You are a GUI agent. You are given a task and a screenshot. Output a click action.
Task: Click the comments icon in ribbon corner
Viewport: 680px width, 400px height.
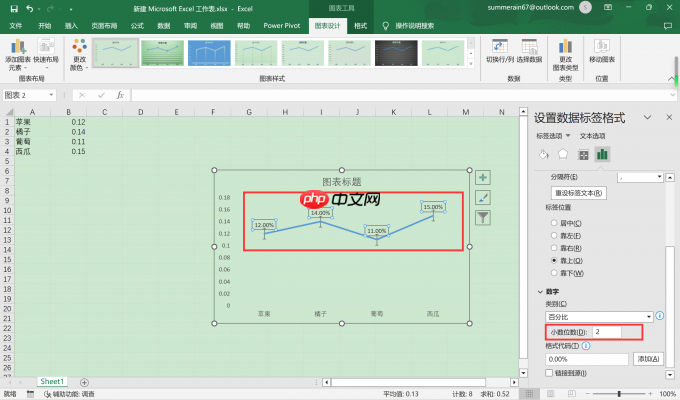(x=668, y=26)
